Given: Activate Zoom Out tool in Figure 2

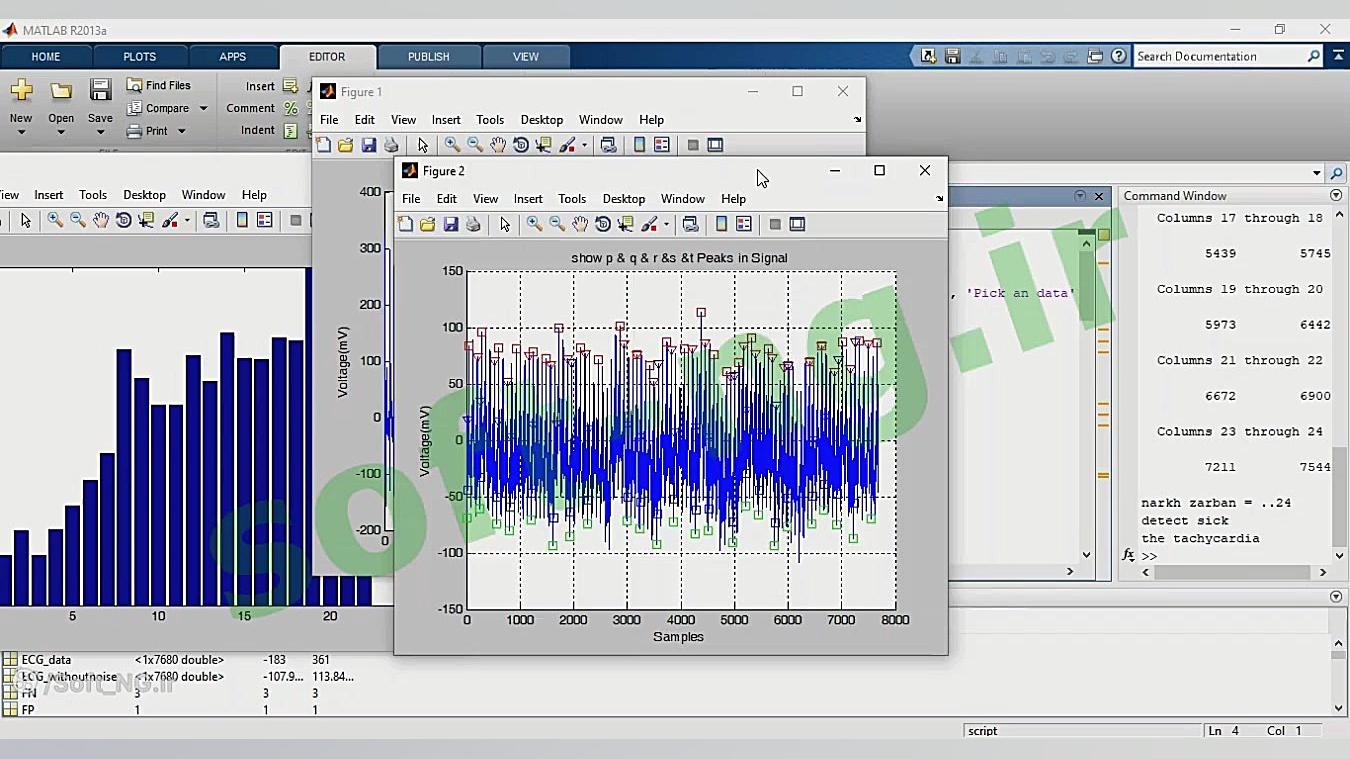Looking at the screenshot, I should click(x=557, y=224).
